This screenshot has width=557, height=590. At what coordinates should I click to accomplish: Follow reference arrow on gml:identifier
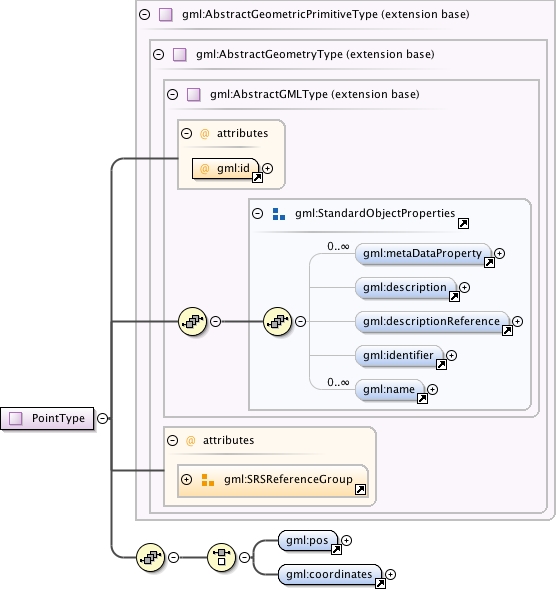(441, 365)
